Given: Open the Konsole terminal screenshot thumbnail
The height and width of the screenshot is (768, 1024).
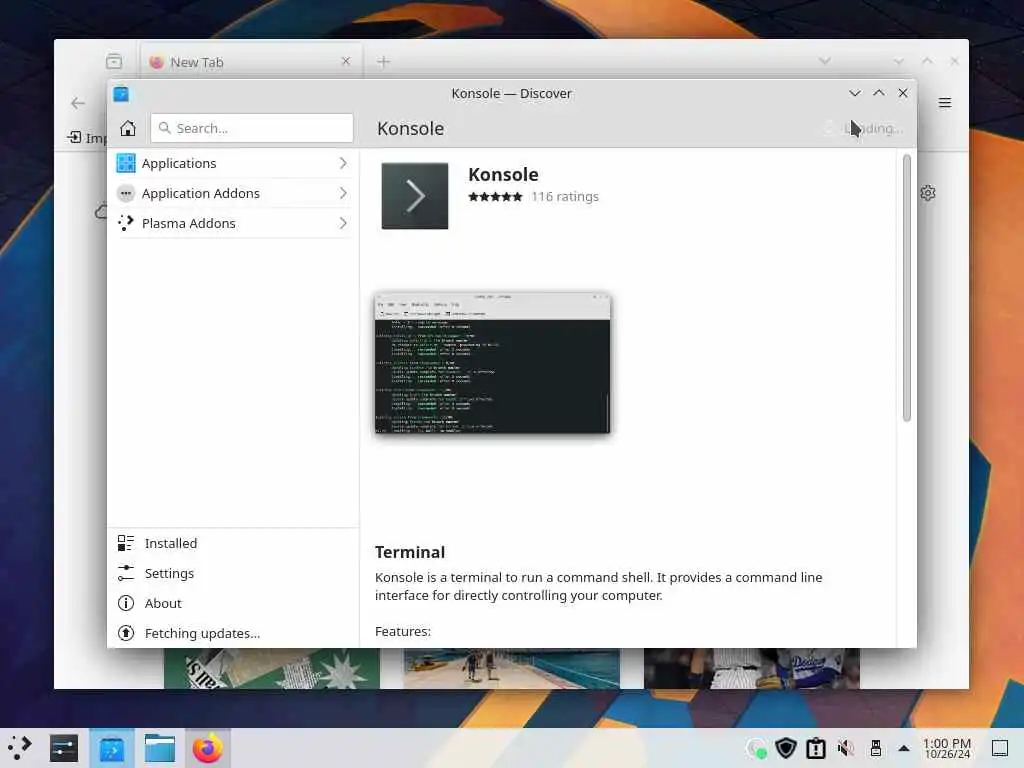Looking at the screenshot, I should tap(493, 363).
